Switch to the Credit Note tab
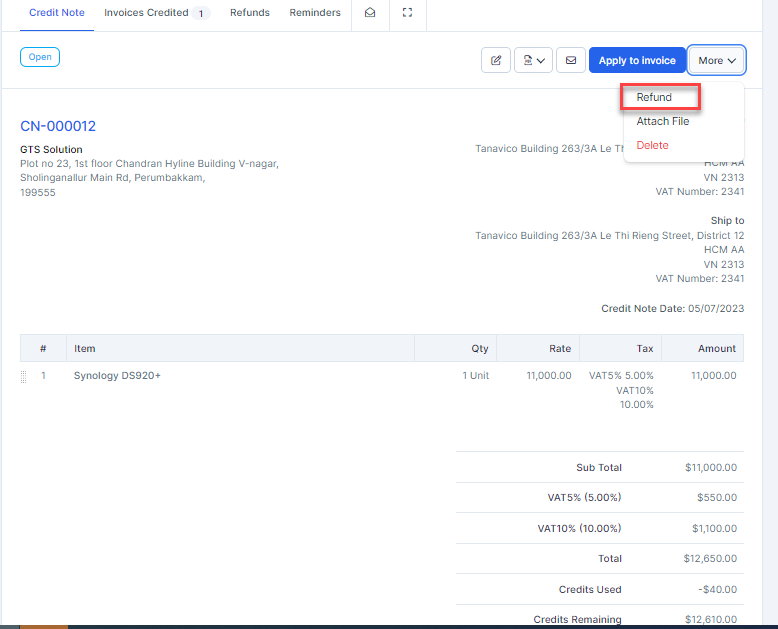 pyautogui.click(x=57, y=13)
